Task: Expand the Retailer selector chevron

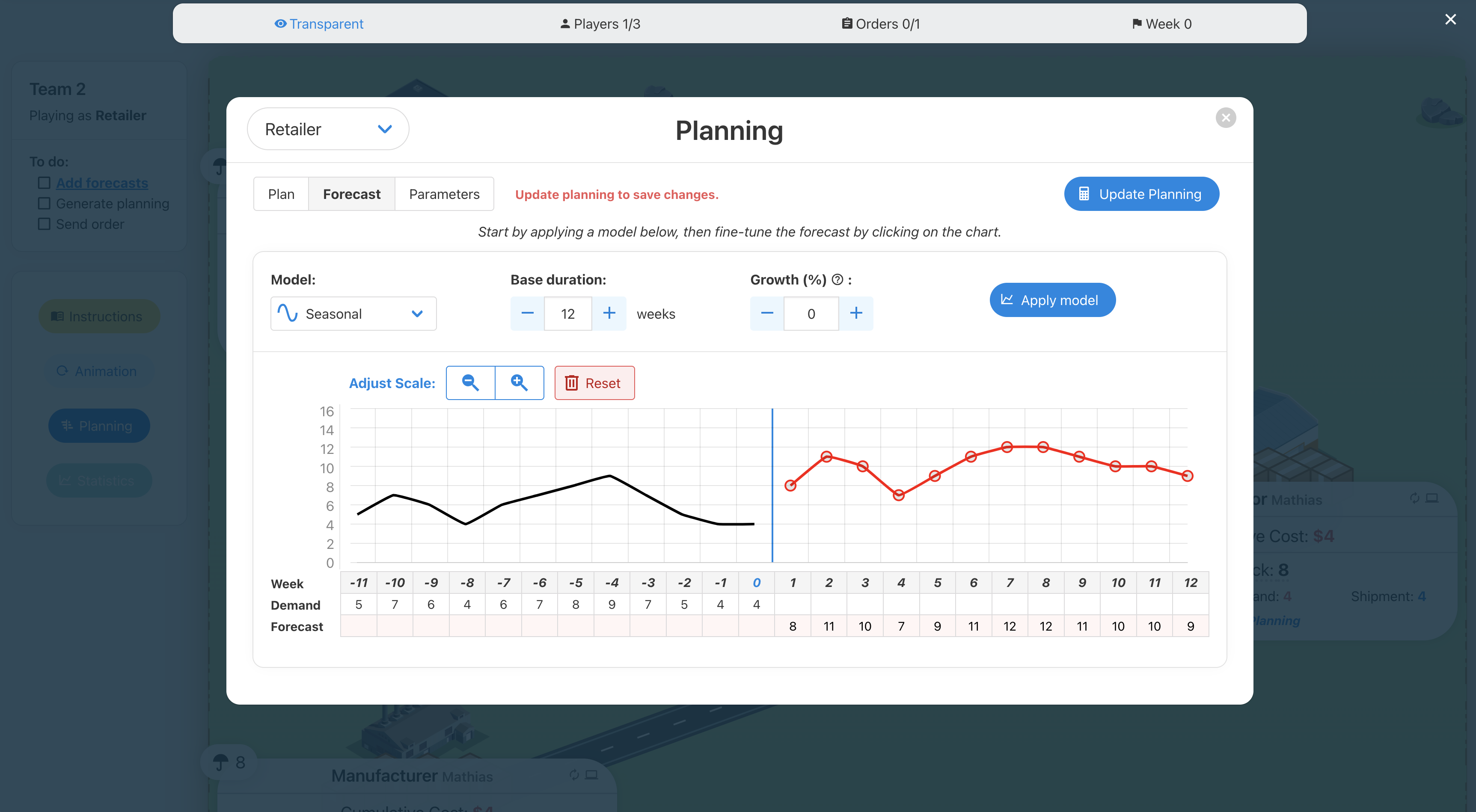Action: pos(385,128)
